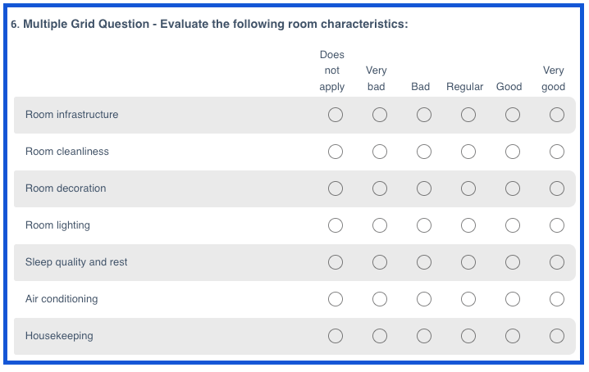
Task: Select Does not apply for Room infrastructure
Action: click(335, 115)
